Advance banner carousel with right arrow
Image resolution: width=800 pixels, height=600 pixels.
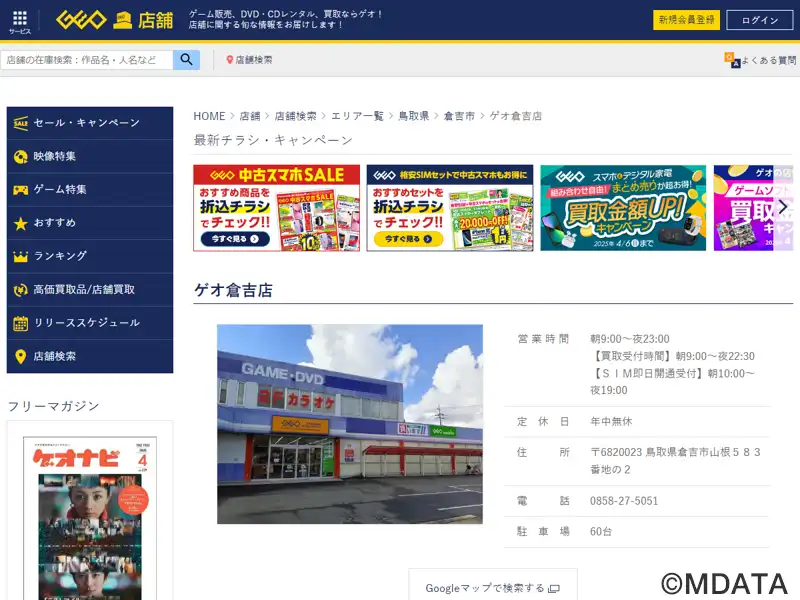tap(783, 207)
